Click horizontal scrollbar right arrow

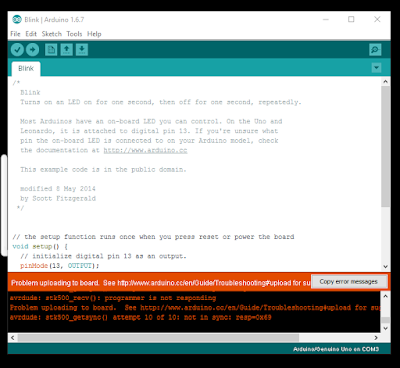click(376, 338)
